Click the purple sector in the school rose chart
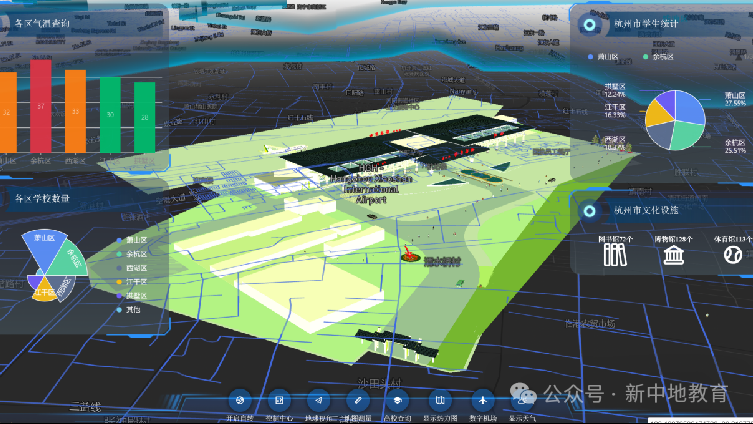The width and height of the screenshot is (753, 424). 36,281
